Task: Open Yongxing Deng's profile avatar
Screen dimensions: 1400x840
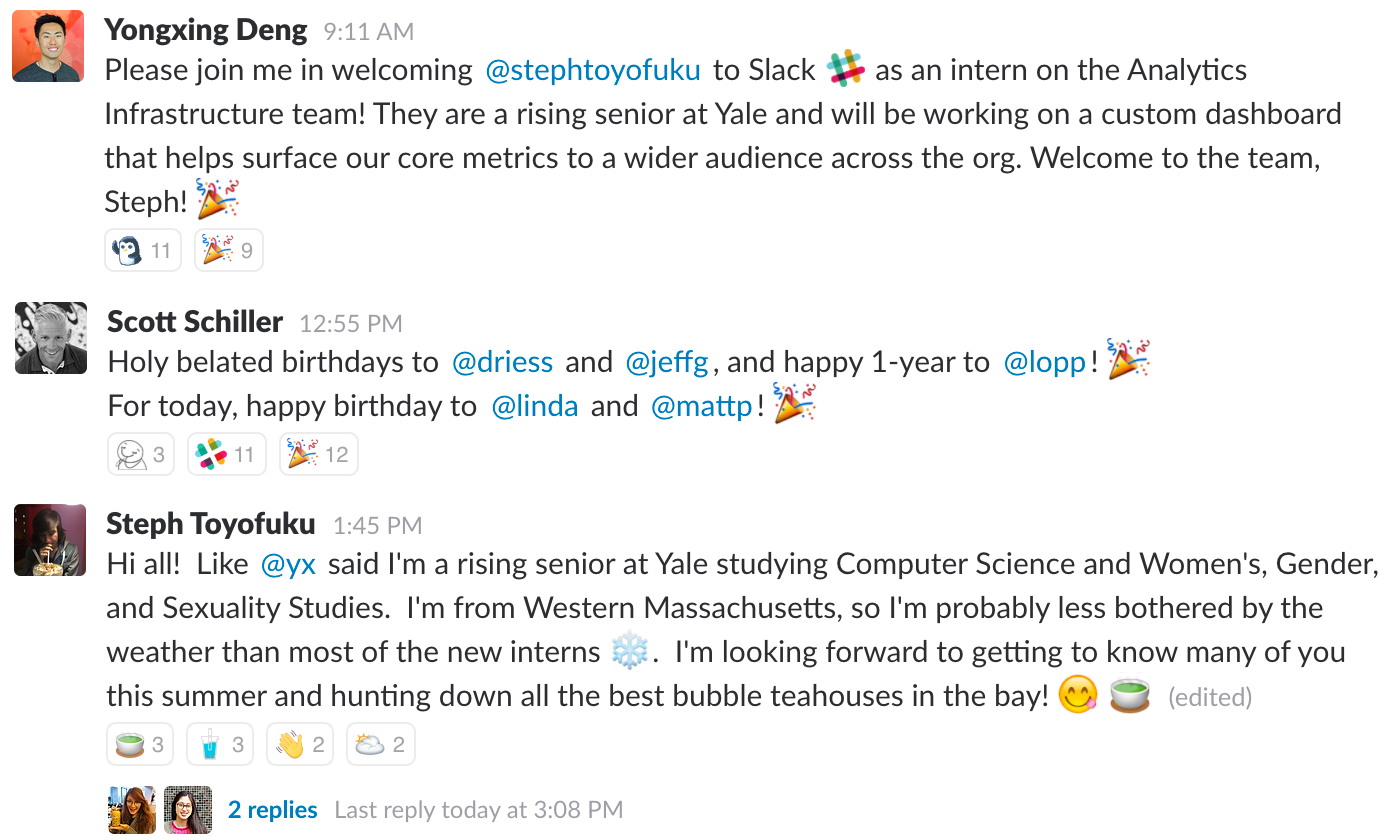Action: [48, 46]
